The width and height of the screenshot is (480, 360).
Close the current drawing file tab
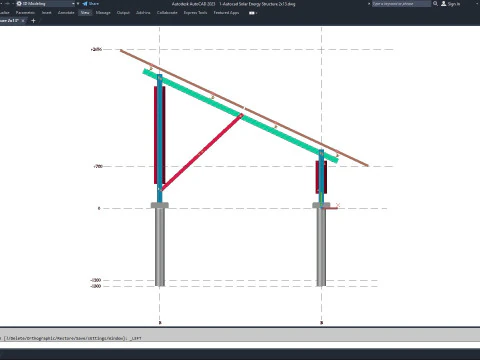[x=23, y=21]
